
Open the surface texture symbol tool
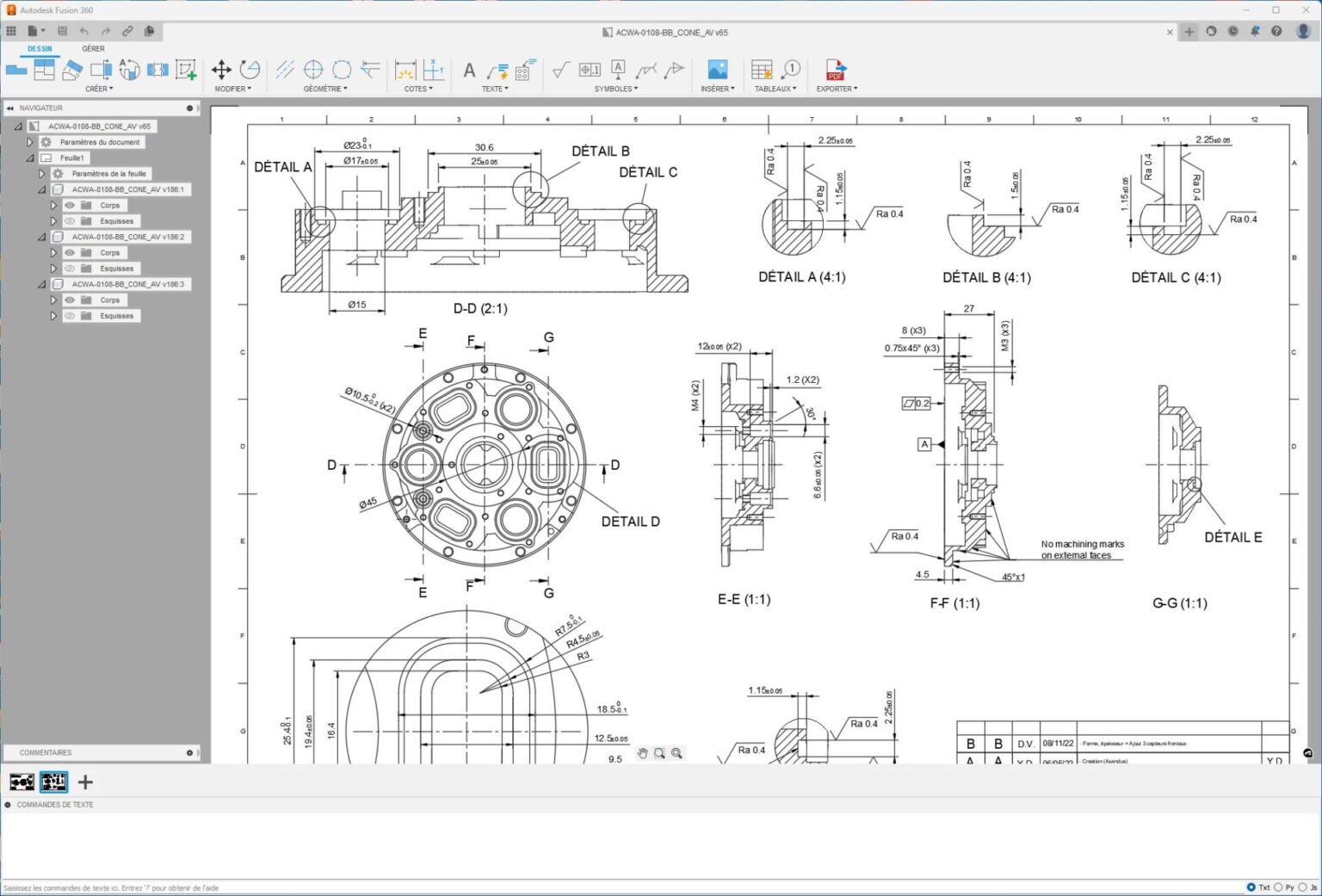click(560, 68)
